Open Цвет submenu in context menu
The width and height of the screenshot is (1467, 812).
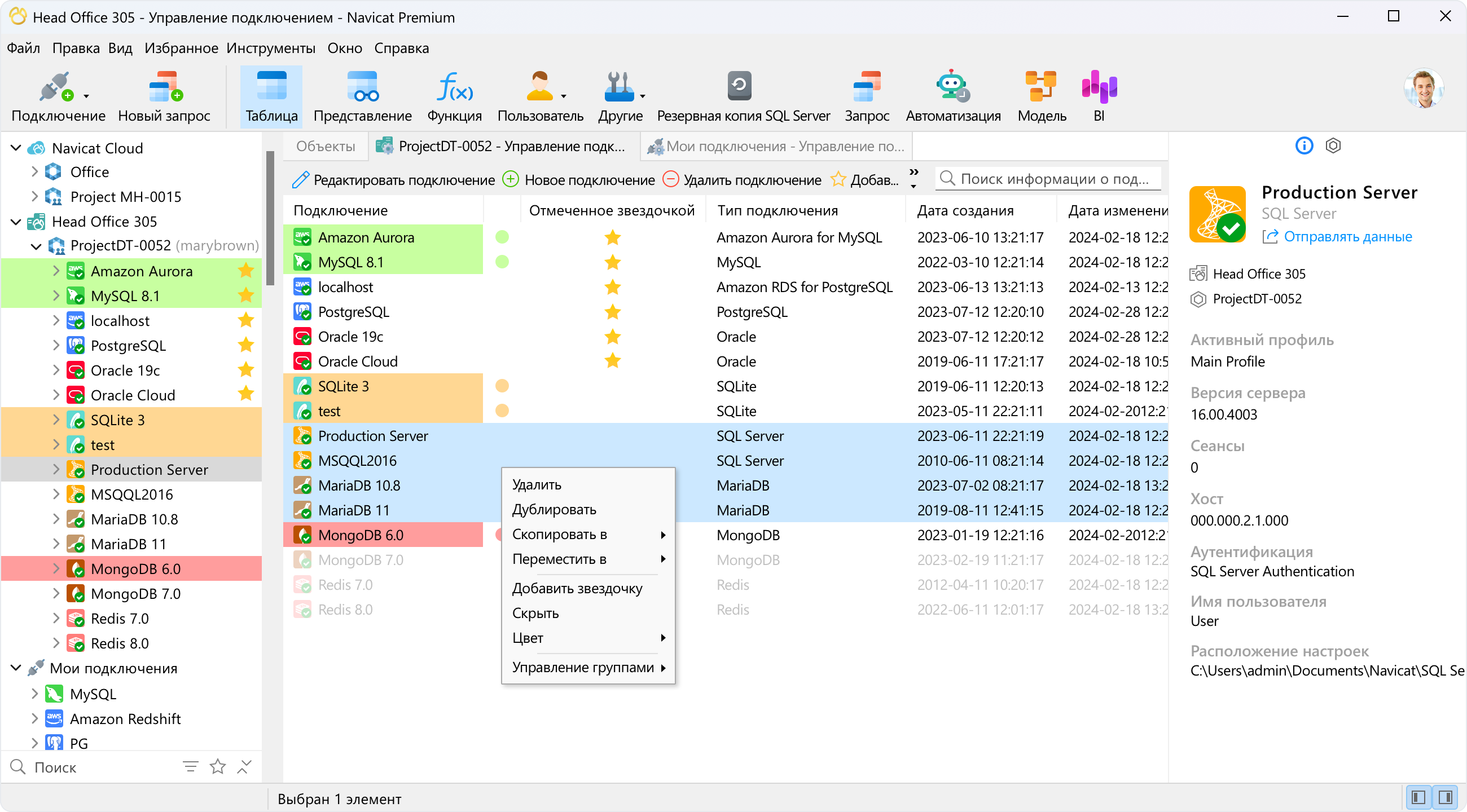coord(588,638)
